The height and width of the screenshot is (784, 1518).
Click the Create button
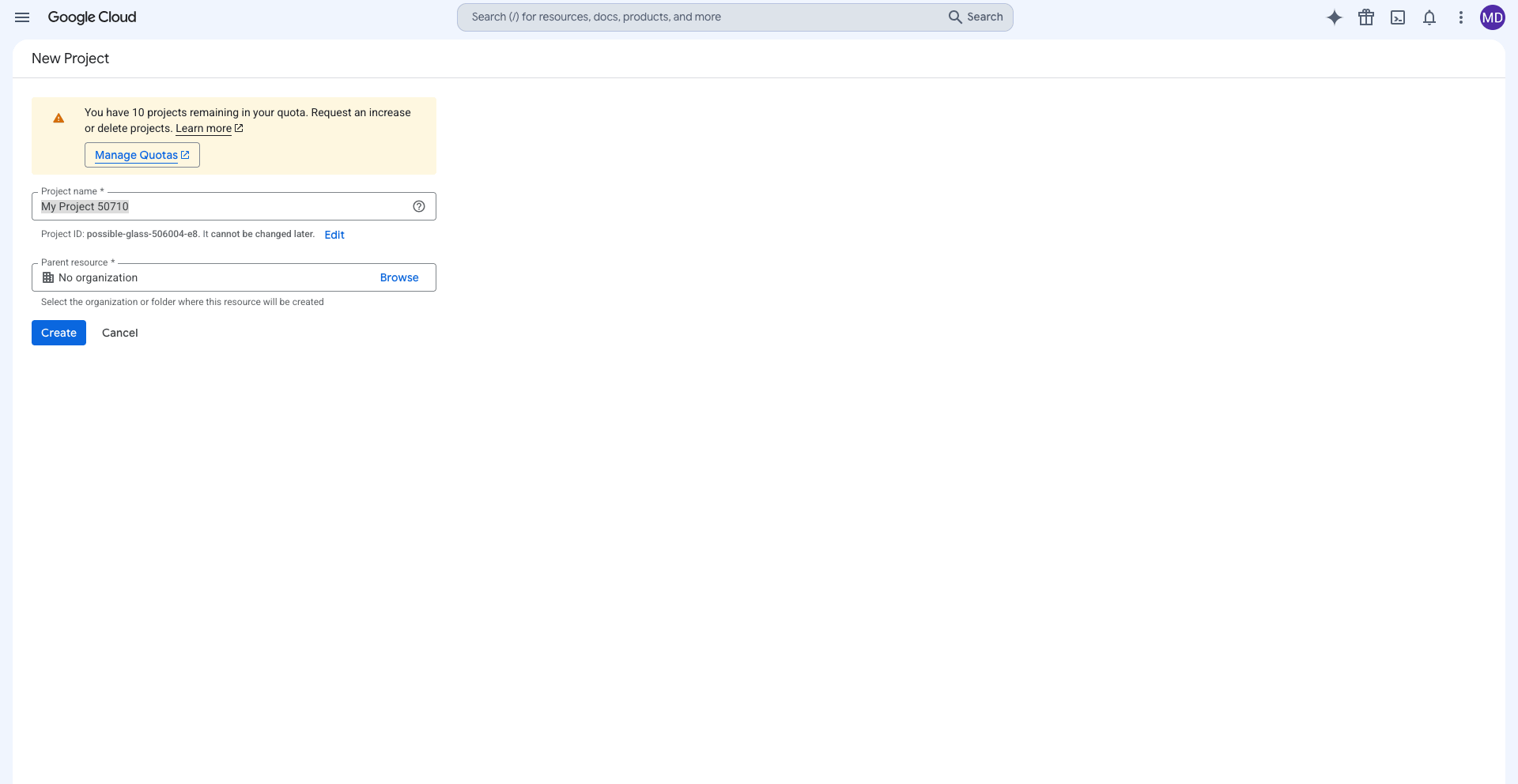(x=59, y=333)
